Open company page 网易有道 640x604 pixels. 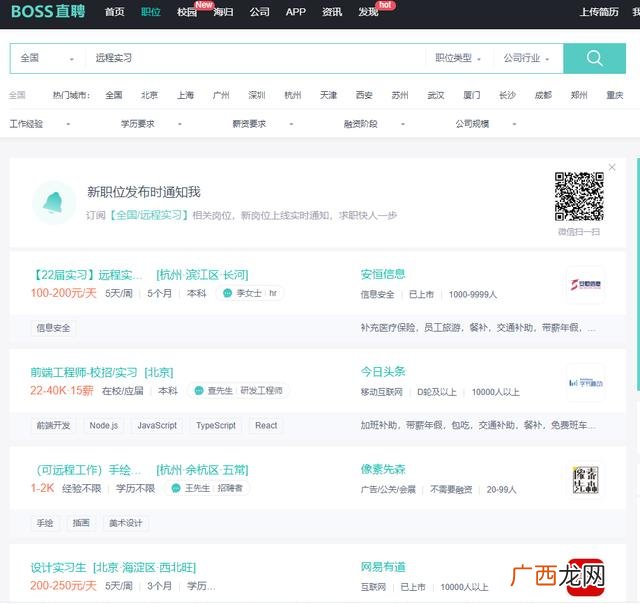(383, 567)
